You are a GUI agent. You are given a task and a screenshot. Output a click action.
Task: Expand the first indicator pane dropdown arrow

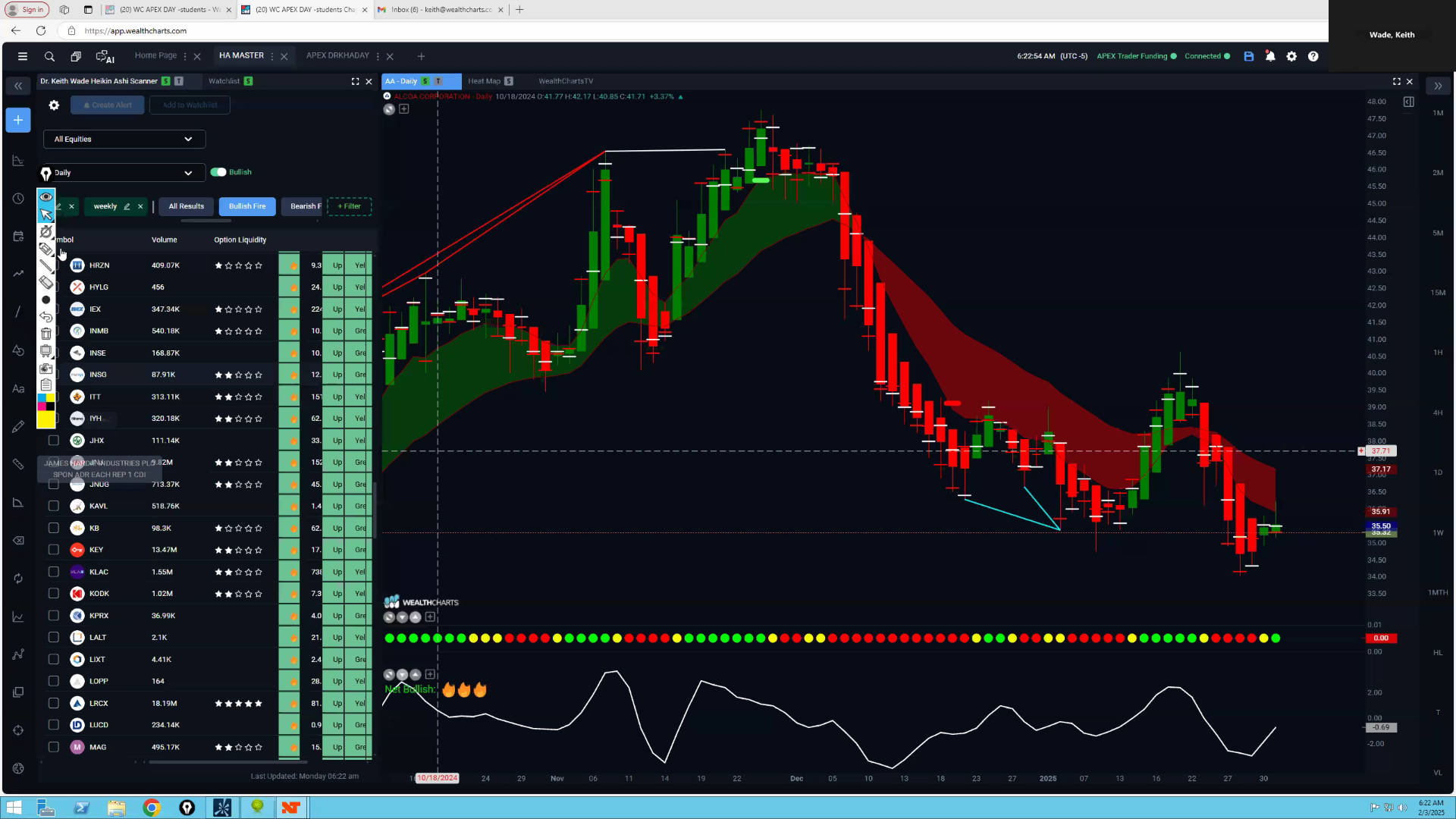click(x=402, y=617)
